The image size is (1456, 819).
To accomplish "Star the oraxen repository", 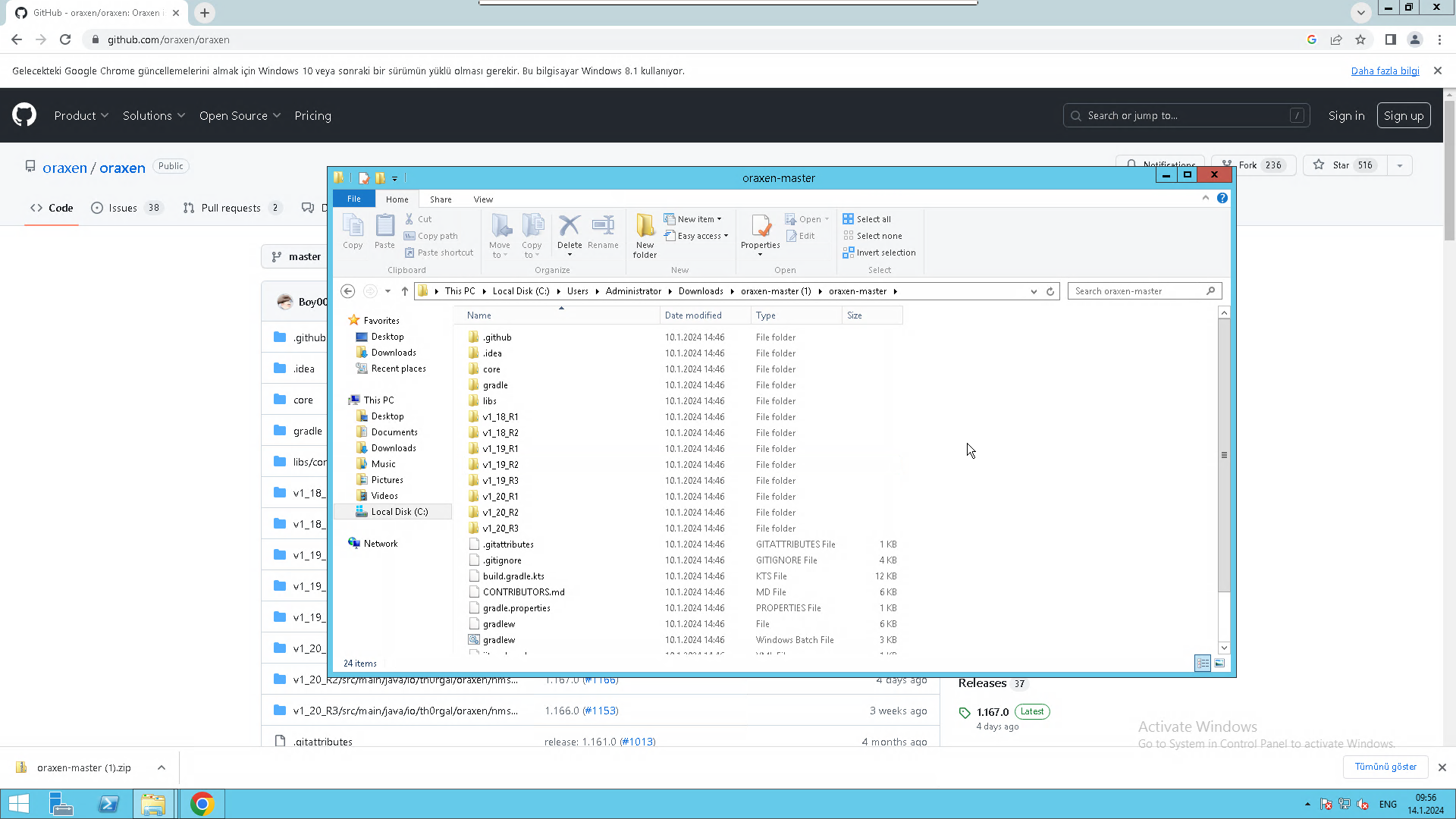I will (1345, 165).
